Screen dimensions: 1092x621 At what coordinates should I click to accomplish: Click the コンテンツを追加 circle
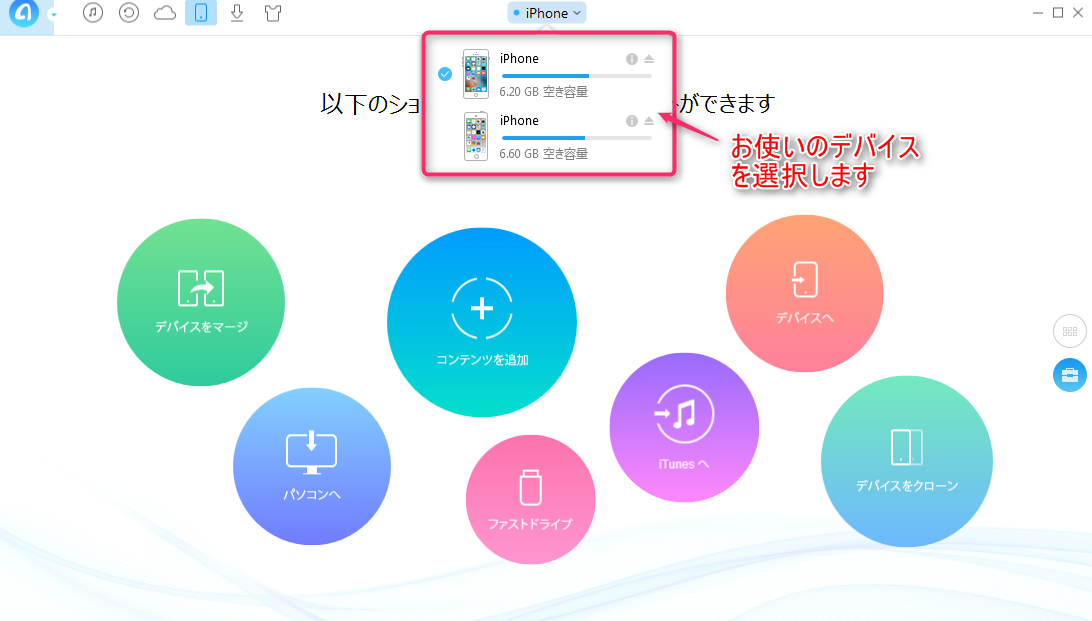pos(482,322)
